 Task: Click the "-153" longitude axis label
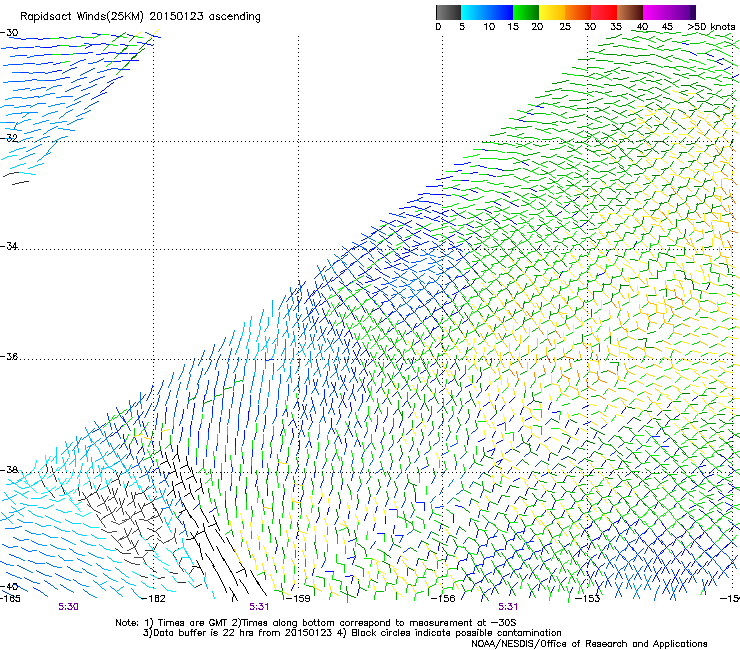click(x=588, y=599)
